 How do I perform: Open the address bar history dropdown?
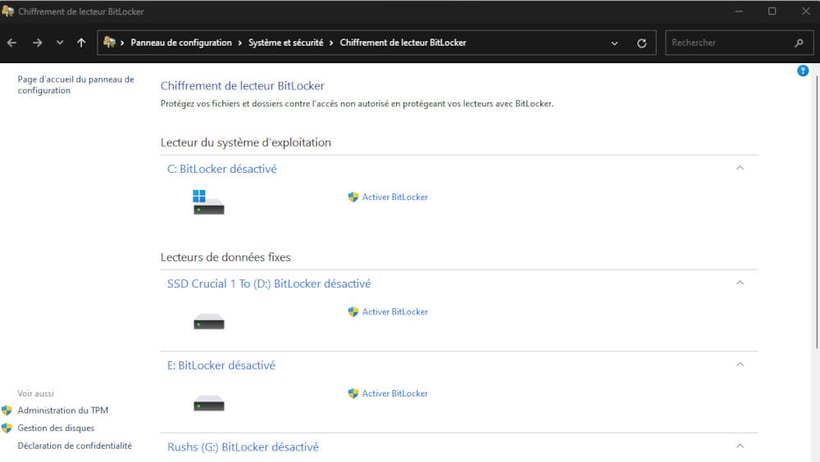click(614, 43)
